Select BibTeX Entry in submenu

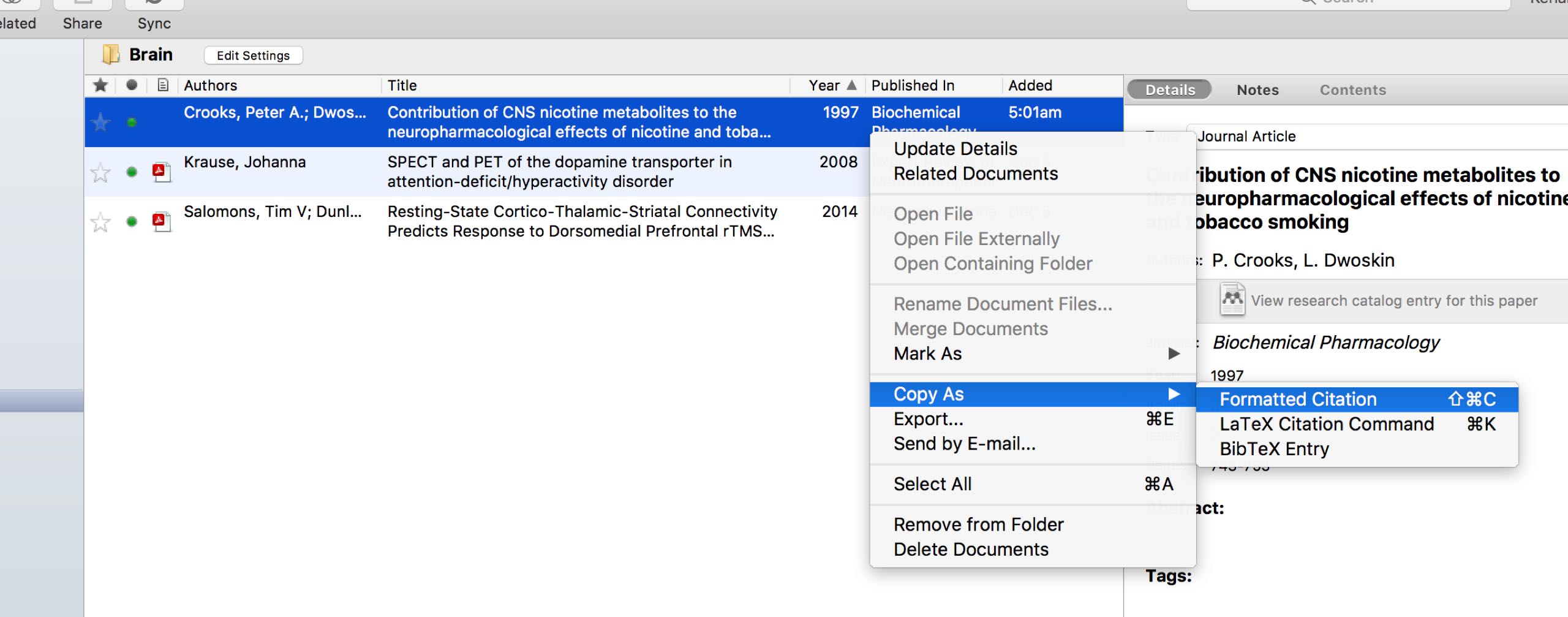[1274, 449]
